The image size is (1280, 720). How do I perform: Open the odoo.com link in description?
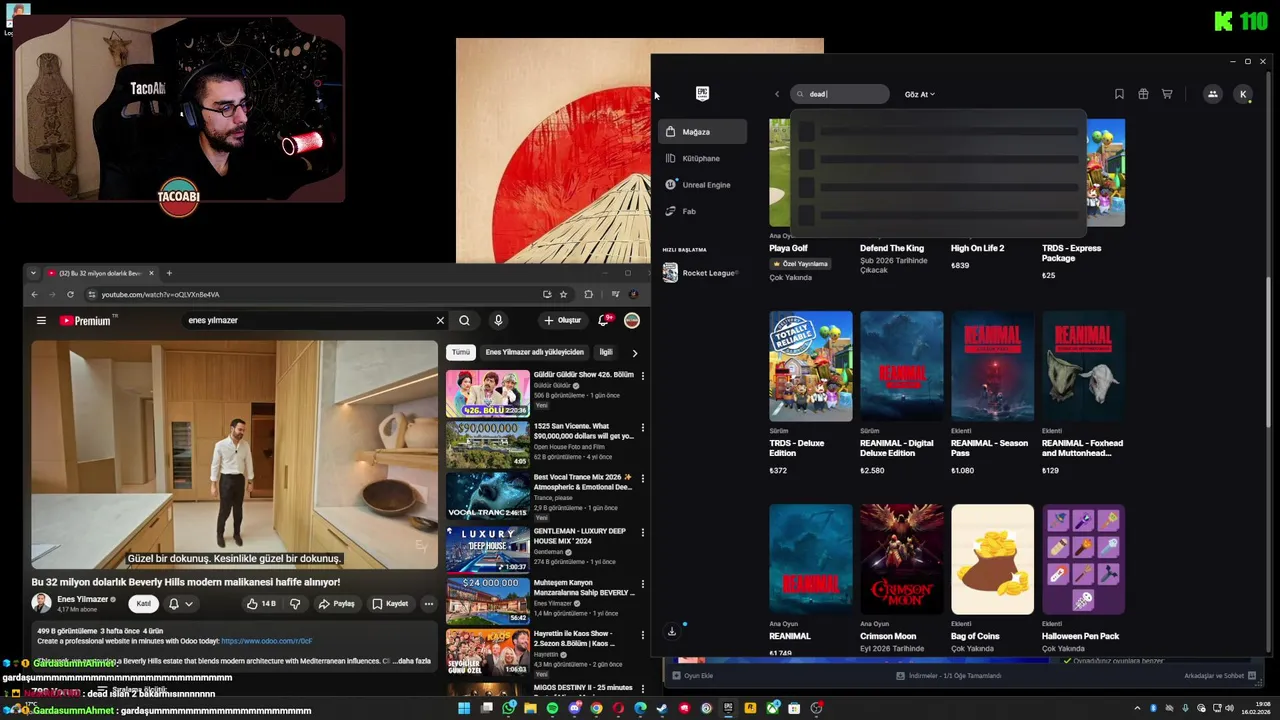click(x=267, y=641)
